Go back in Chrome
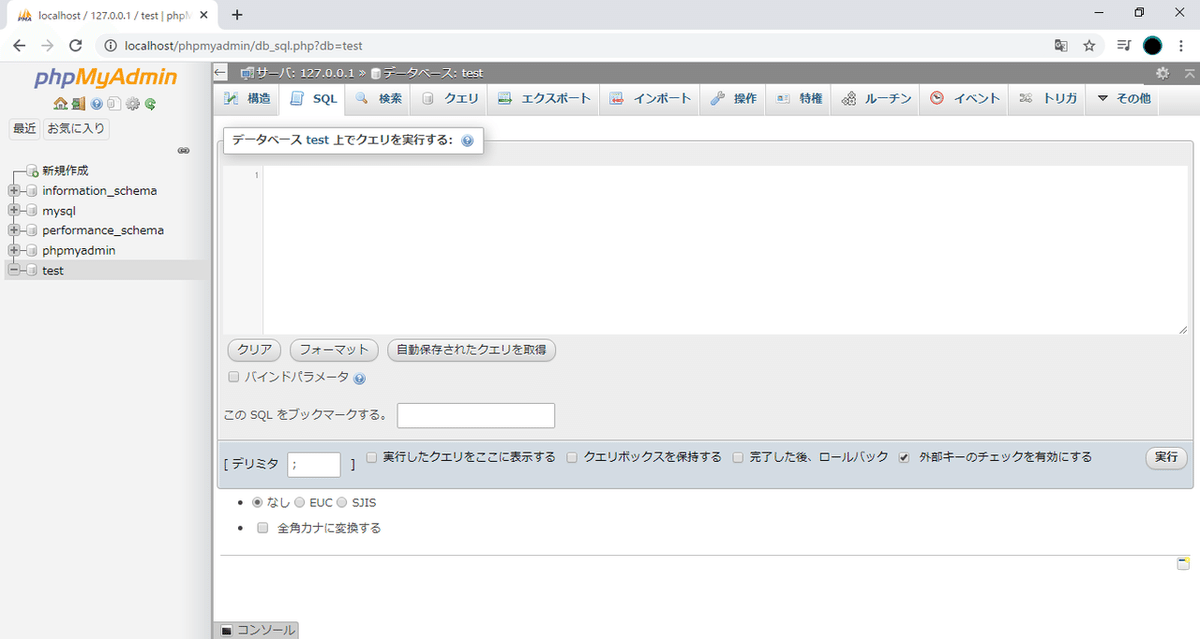 pyautogui.click(x=19, y=45)
